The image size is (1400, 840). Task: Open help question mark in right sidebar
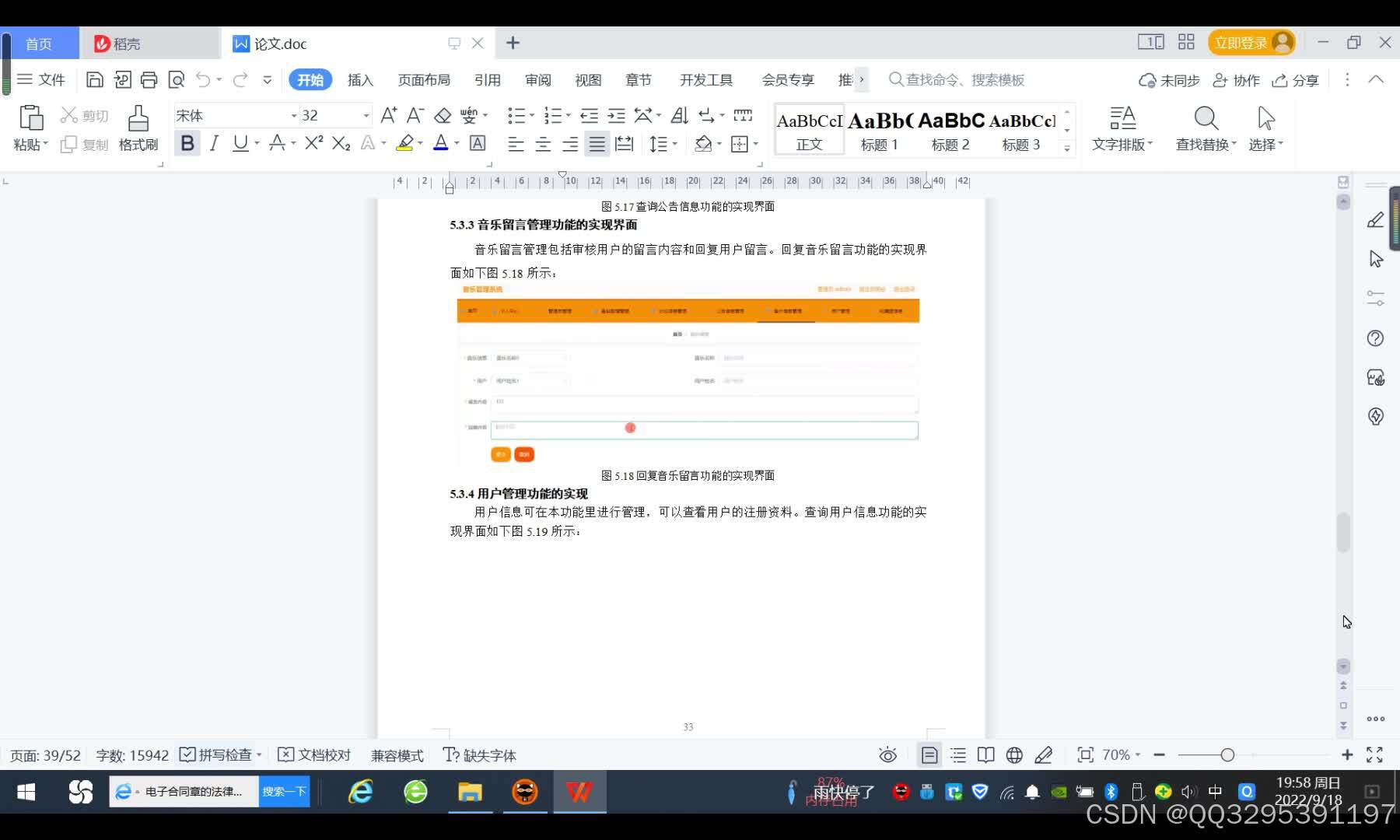point(1375,338)
